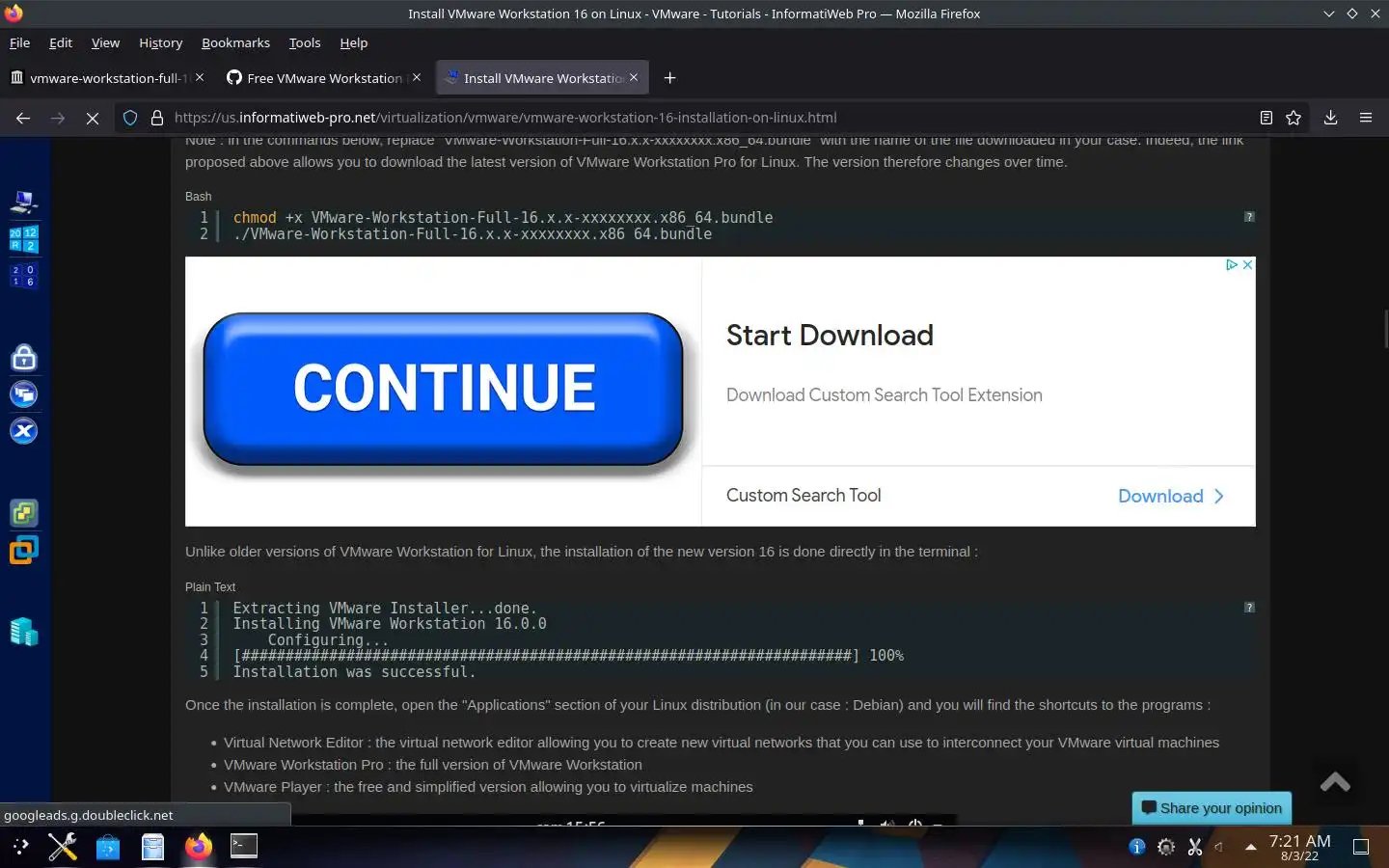Show site security lock information
Screen dimensions: 1389x868
[x=157, y=118]
